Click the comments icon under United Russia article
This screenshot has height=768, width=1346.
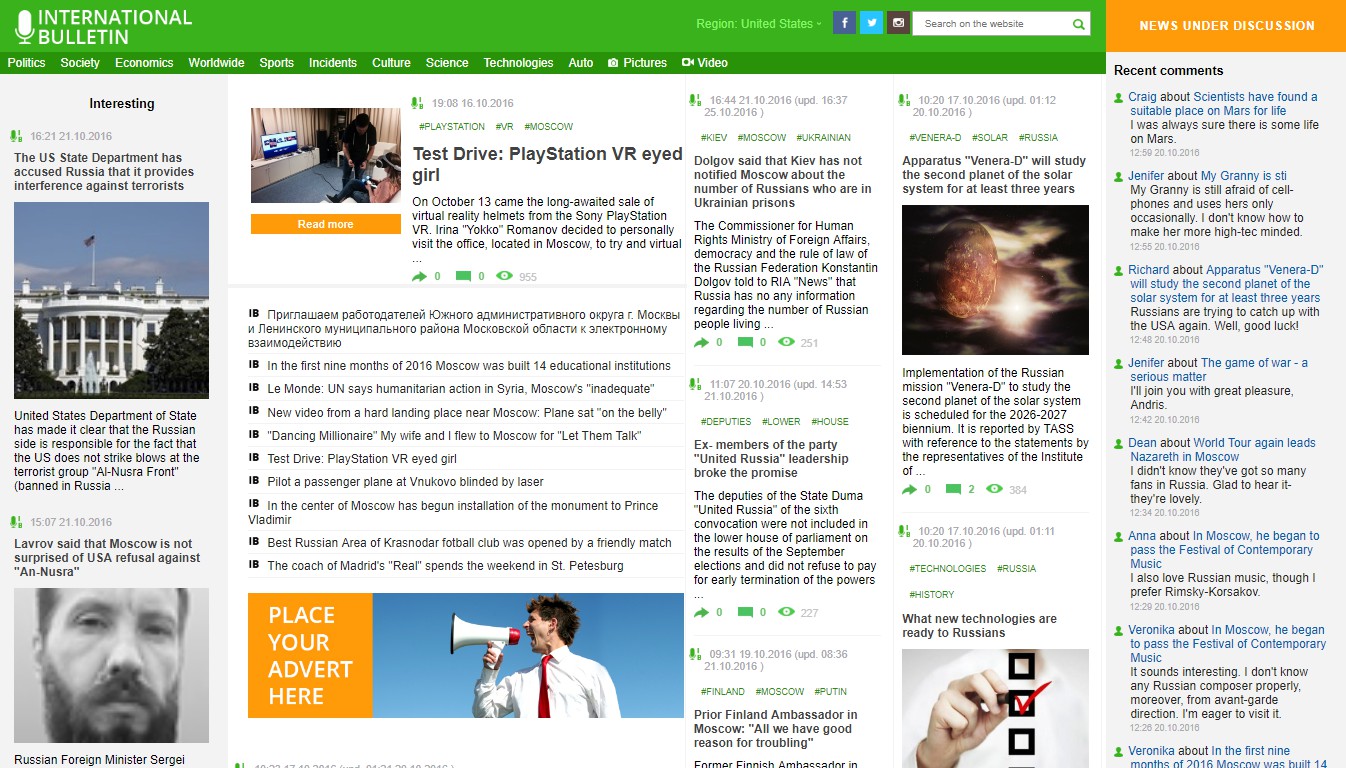[x=745, y=612]
